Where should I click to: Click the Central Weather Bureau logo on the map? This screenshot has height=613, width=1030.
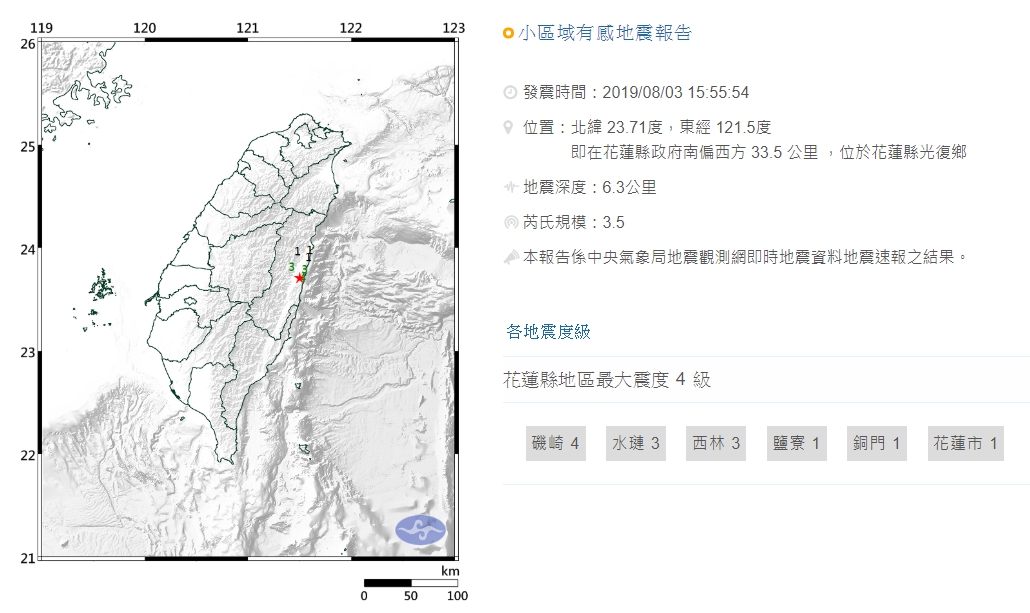point(420,529)
